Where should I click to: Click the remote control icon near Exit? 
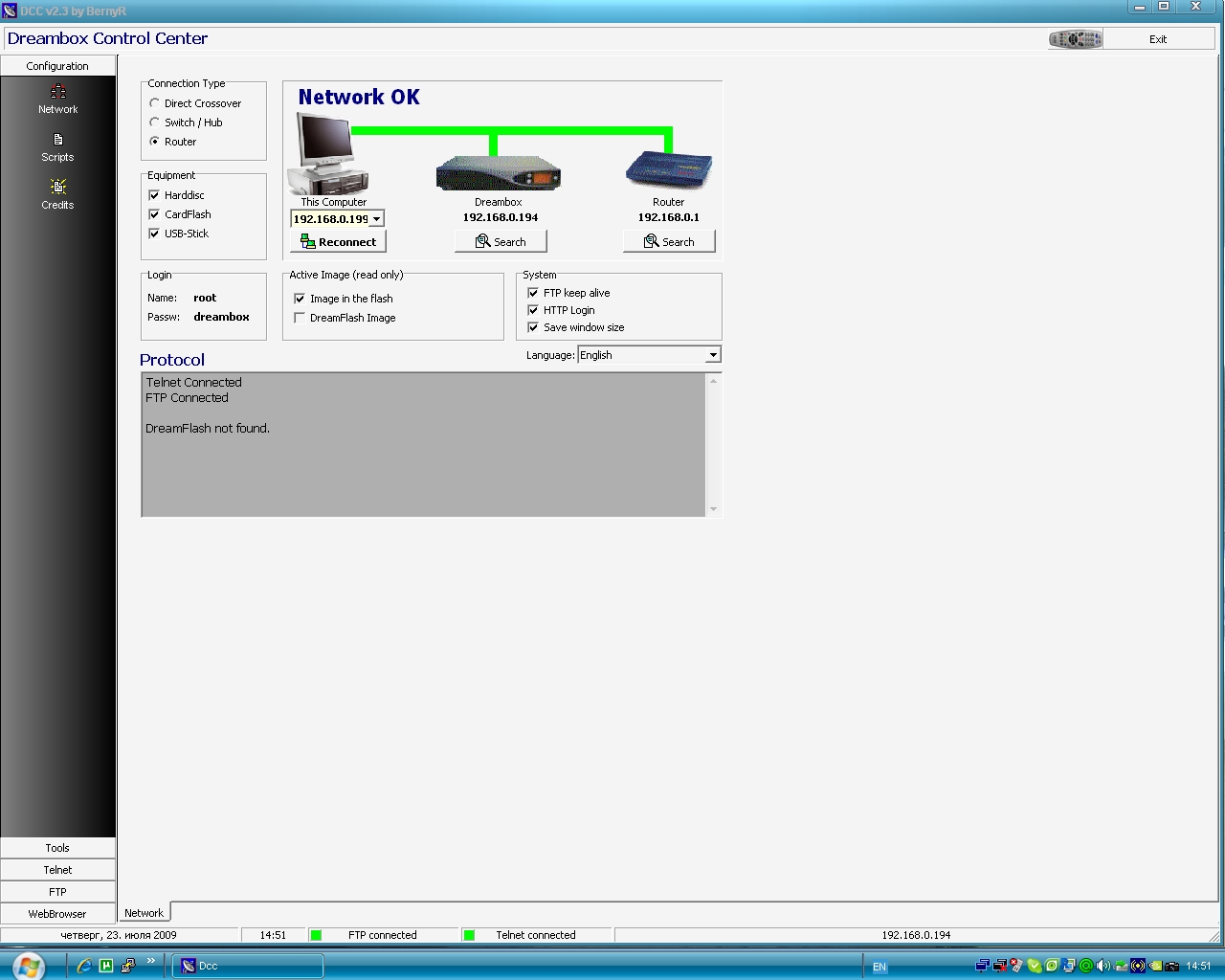coord(1076,39)
